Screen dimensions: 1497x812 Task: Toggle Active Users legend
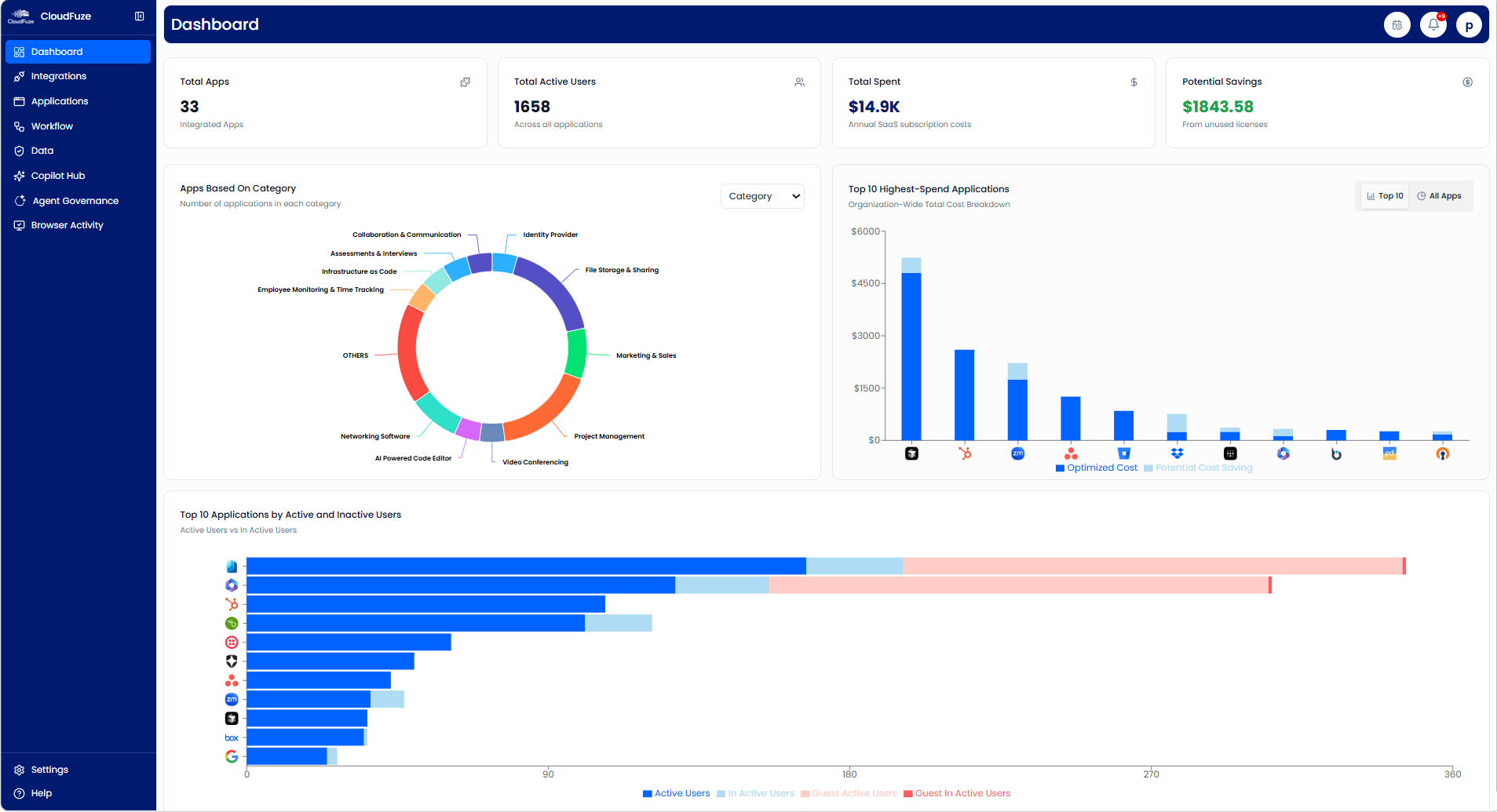tap(676, 793)
